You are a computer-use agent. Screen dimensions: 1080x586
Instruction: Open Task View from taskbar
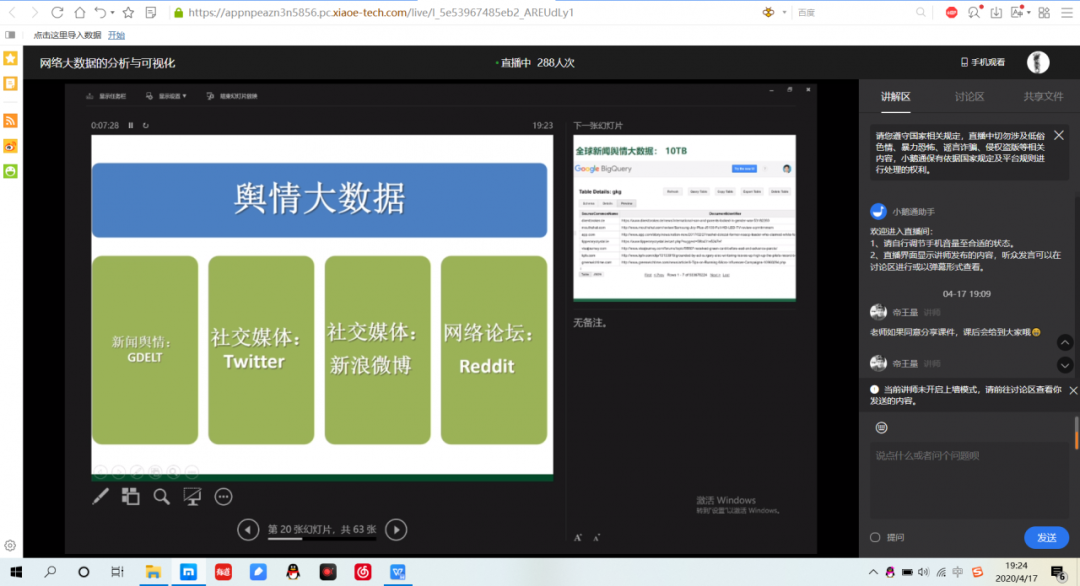click(x=117, y=572)
